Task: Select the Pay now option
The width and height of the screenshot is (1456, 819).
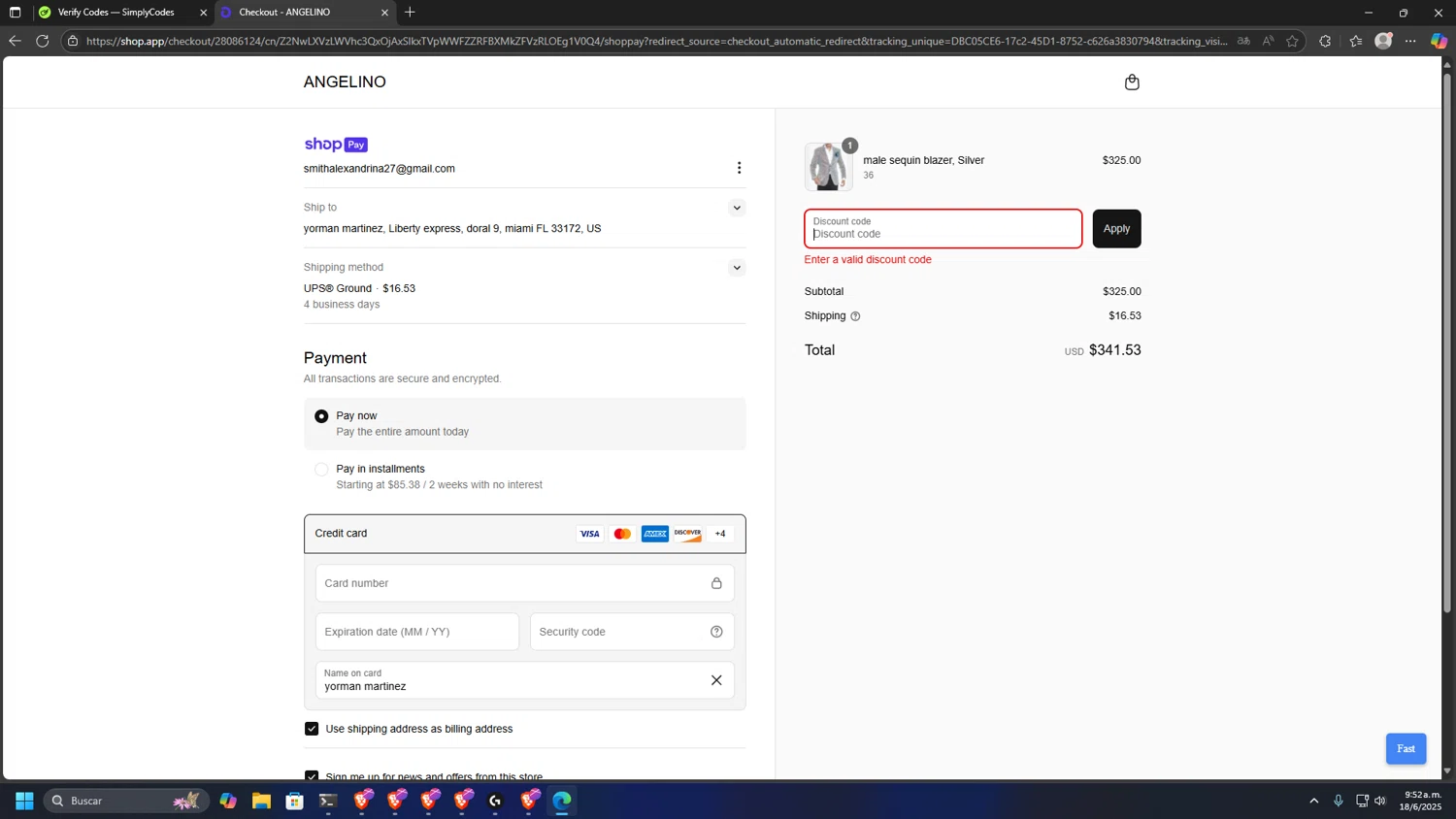Action: pyautogui.click(x=321, y=416)
